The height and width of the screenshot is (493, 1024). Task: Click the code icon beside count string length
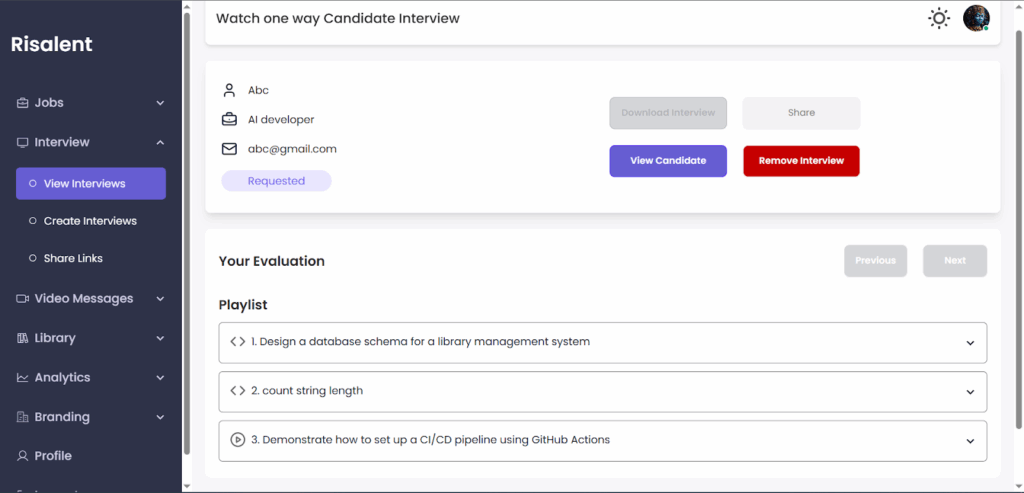pos(237,391)
